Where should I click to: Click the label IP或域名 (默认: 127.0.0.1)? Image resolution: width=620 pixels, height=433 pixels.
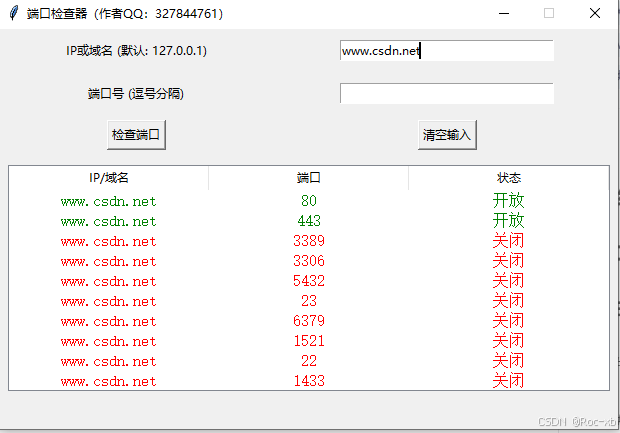click(x=136, y=51)
